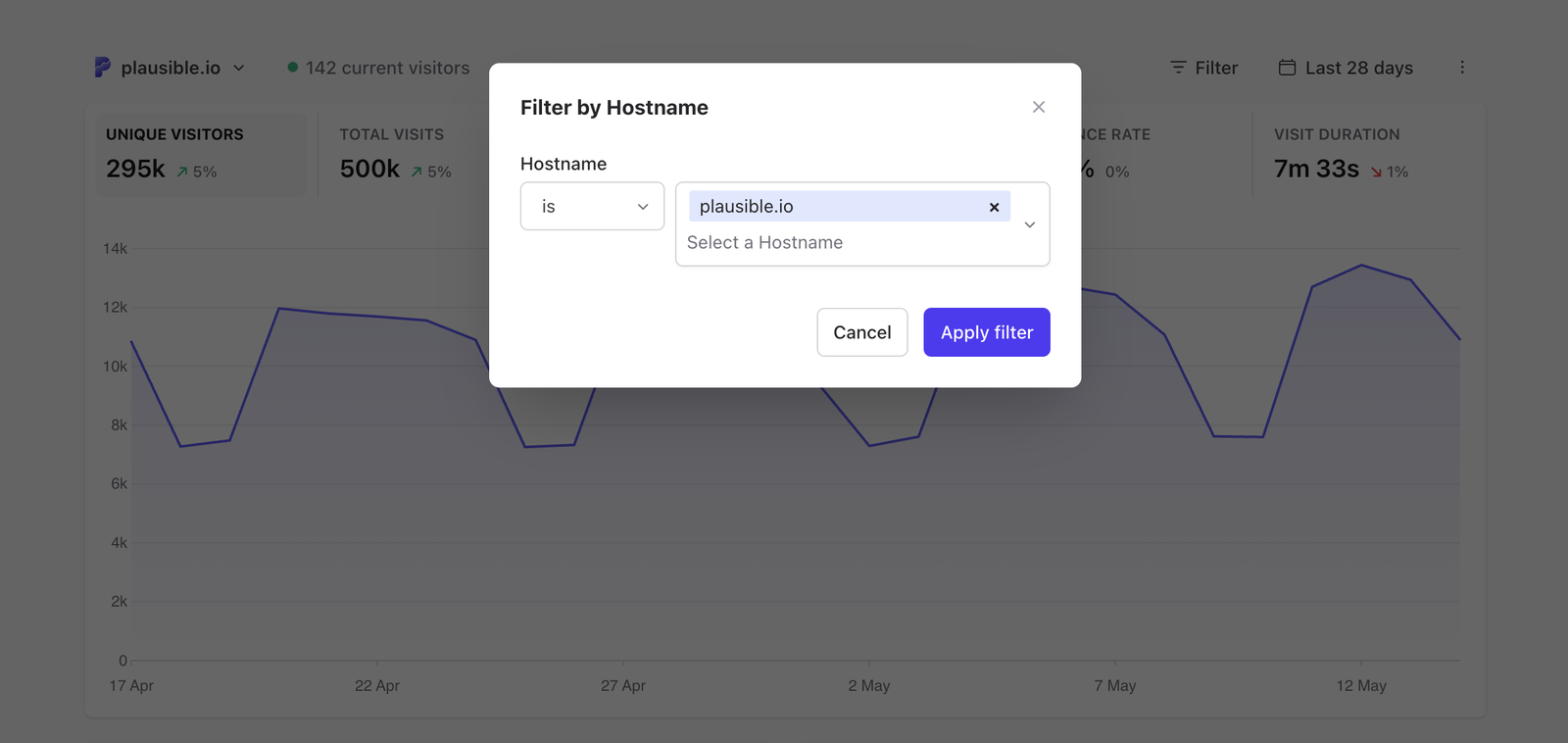Close the Filter by Hostname dialog
The width and height of the screenshot is (1568, 743).
click(x=1039, y=107)
